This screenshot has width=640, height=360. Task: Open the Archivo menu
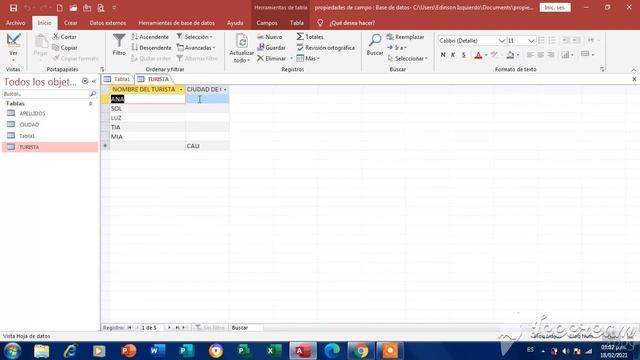click(x=16, y=23)
